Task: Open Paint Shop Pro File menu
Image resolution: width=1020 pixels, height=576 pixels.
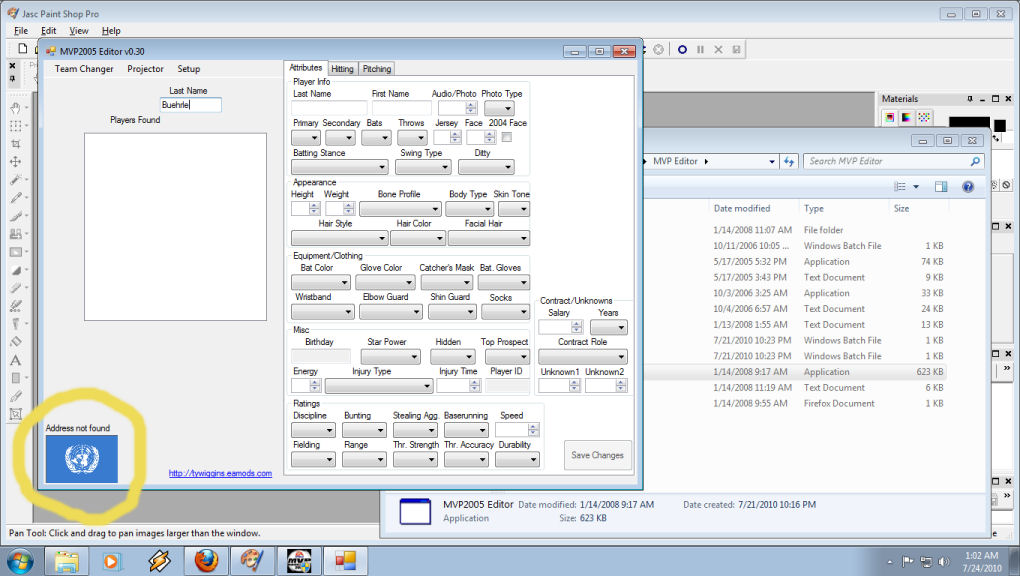Action: [21, 31]
